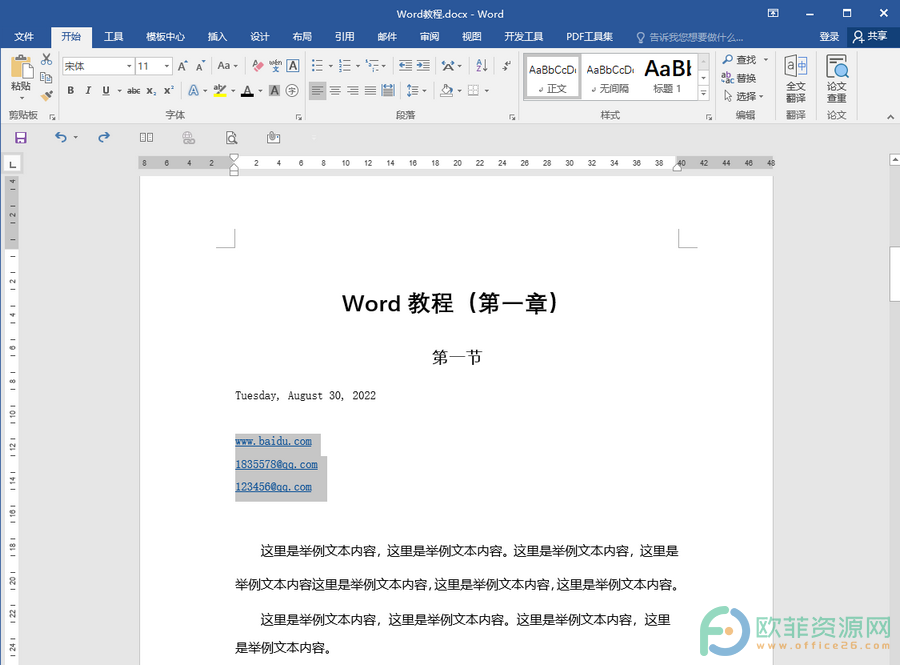Open the change case Aa dropdown
The image size is (900, 665).
(x=227, y=66)
